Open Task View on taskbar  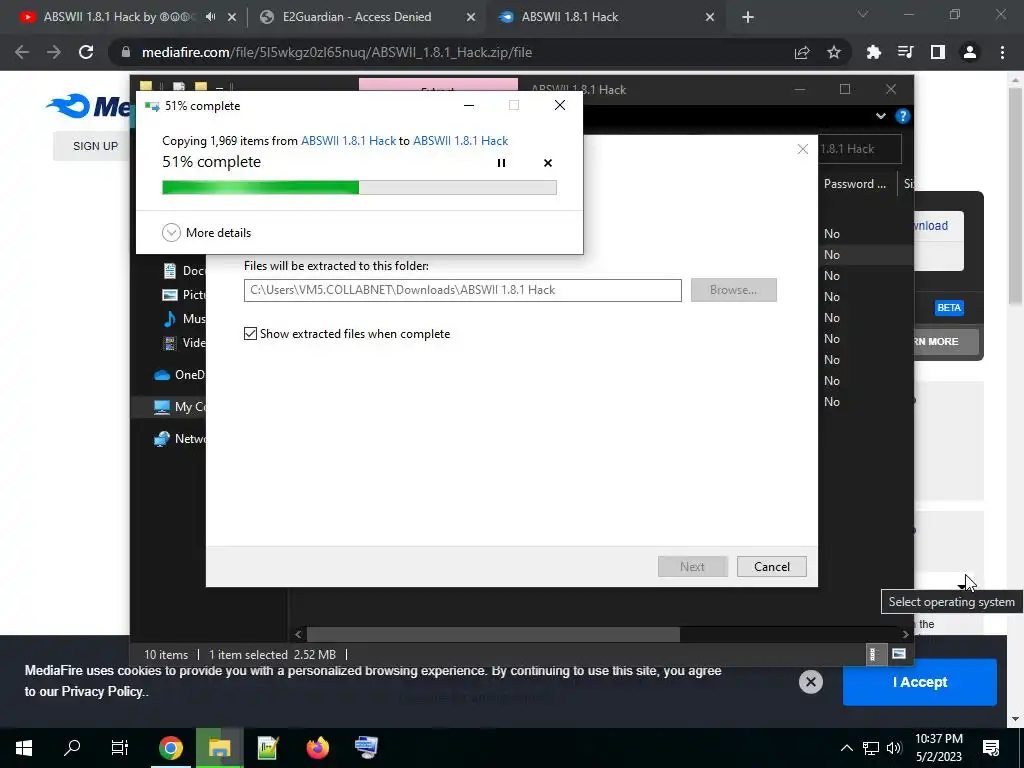coord(120,748)
